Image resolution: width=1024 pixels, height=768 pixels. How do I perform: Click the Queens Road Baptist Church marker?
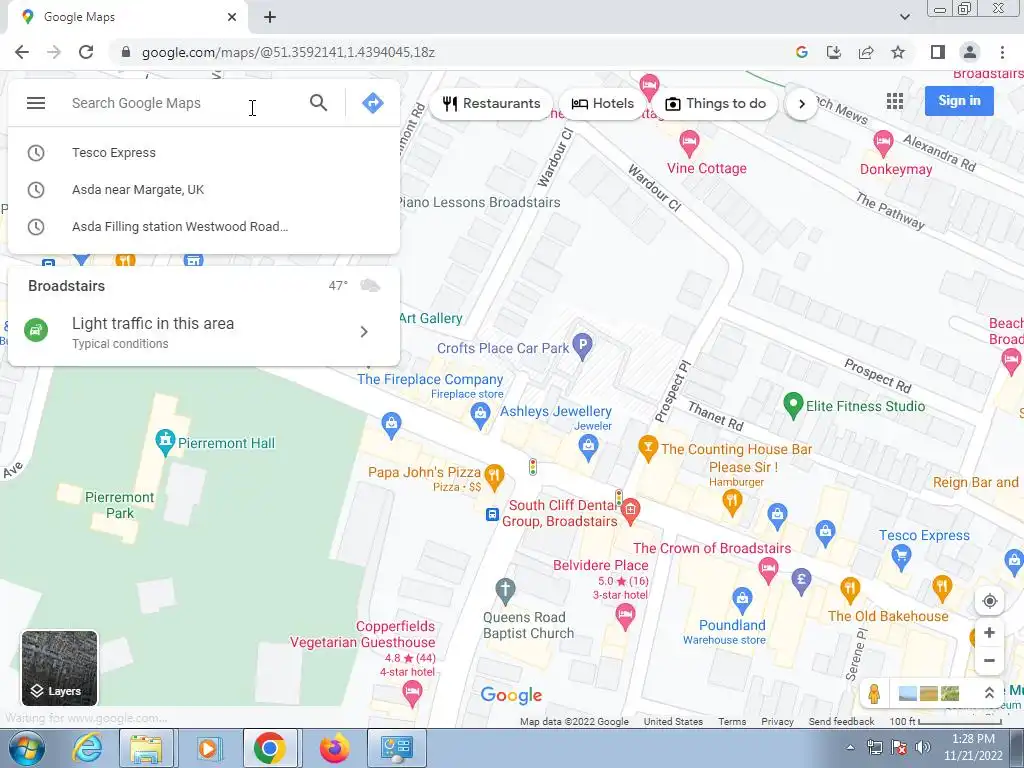(504, 591)
